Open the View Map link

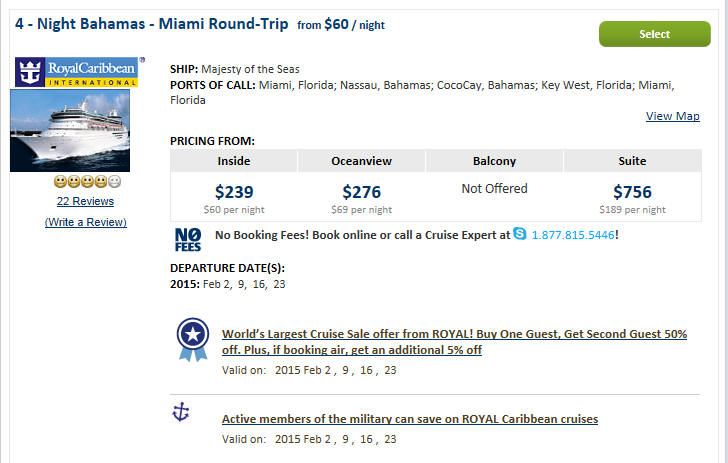tap(672, 116)
